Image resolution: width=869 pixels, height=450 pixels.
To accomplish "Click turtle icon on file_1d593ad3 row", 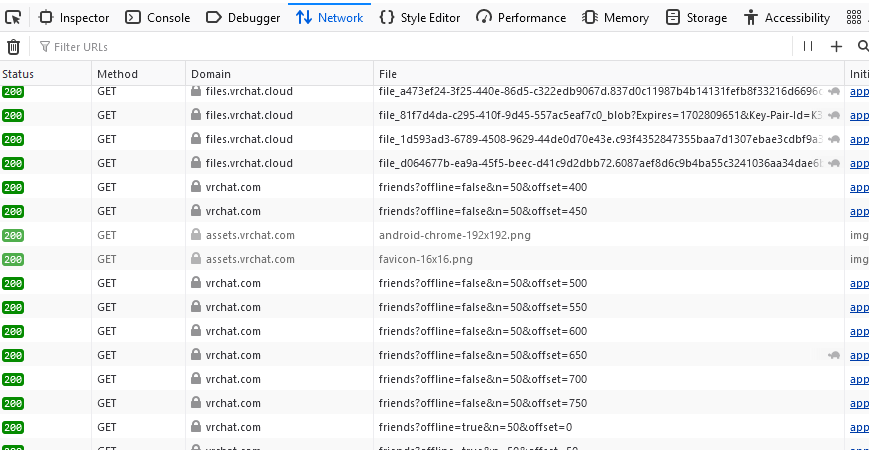I will pos(834,140).
